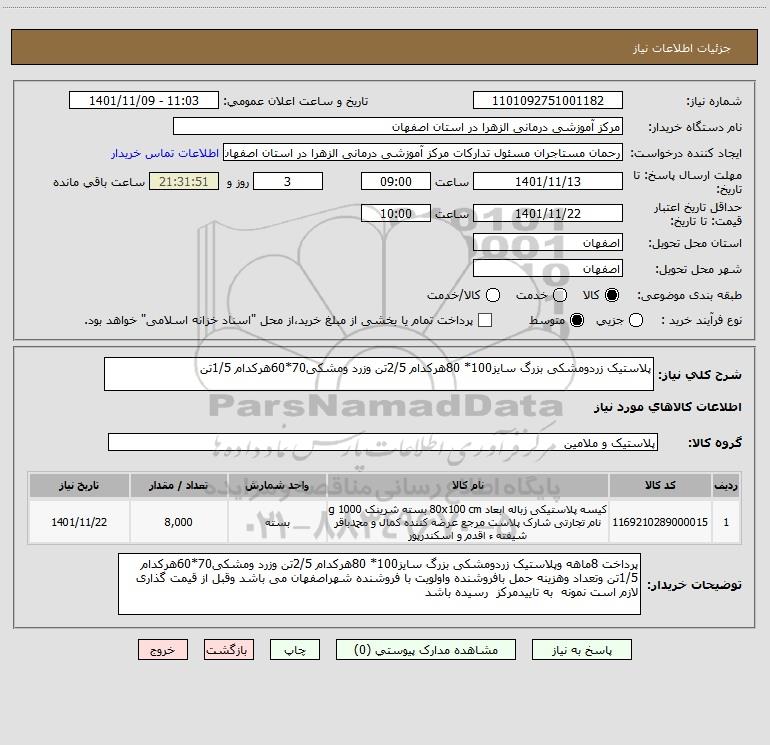Viewport: 770px width, 745px height.
Task: Click the unit بسته cell
Action: point(277,522)
